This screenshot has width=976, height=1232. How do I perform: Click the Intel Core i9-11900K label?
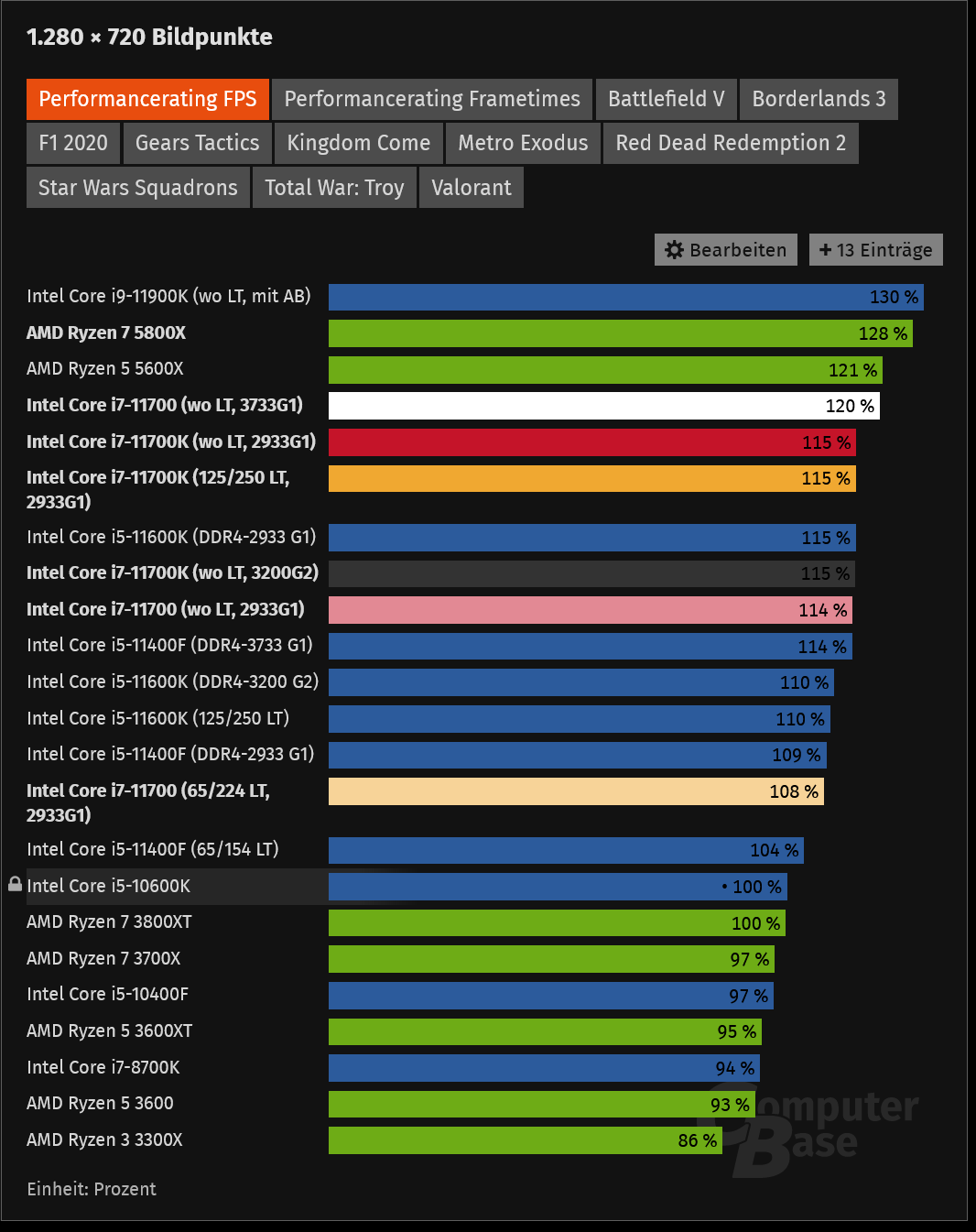point(168,296)
